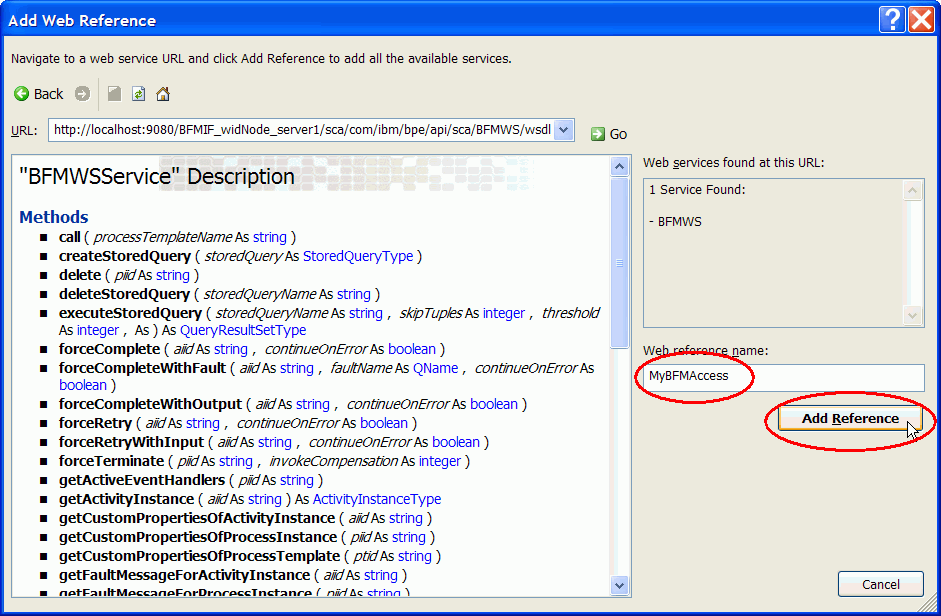The image size is (941, 616).
Task: Click the '1 Service Found:' text
Action: point(697,190)
